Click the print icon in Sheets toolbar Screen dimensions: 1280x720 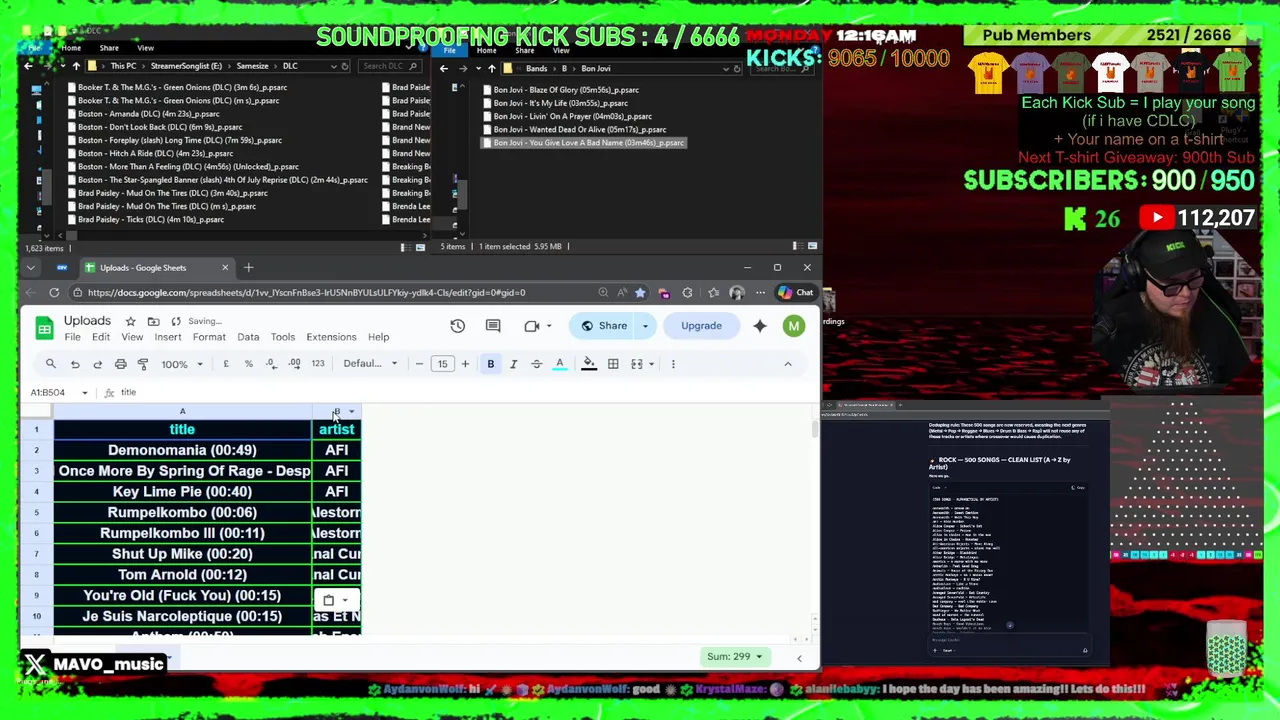point(121,364)
